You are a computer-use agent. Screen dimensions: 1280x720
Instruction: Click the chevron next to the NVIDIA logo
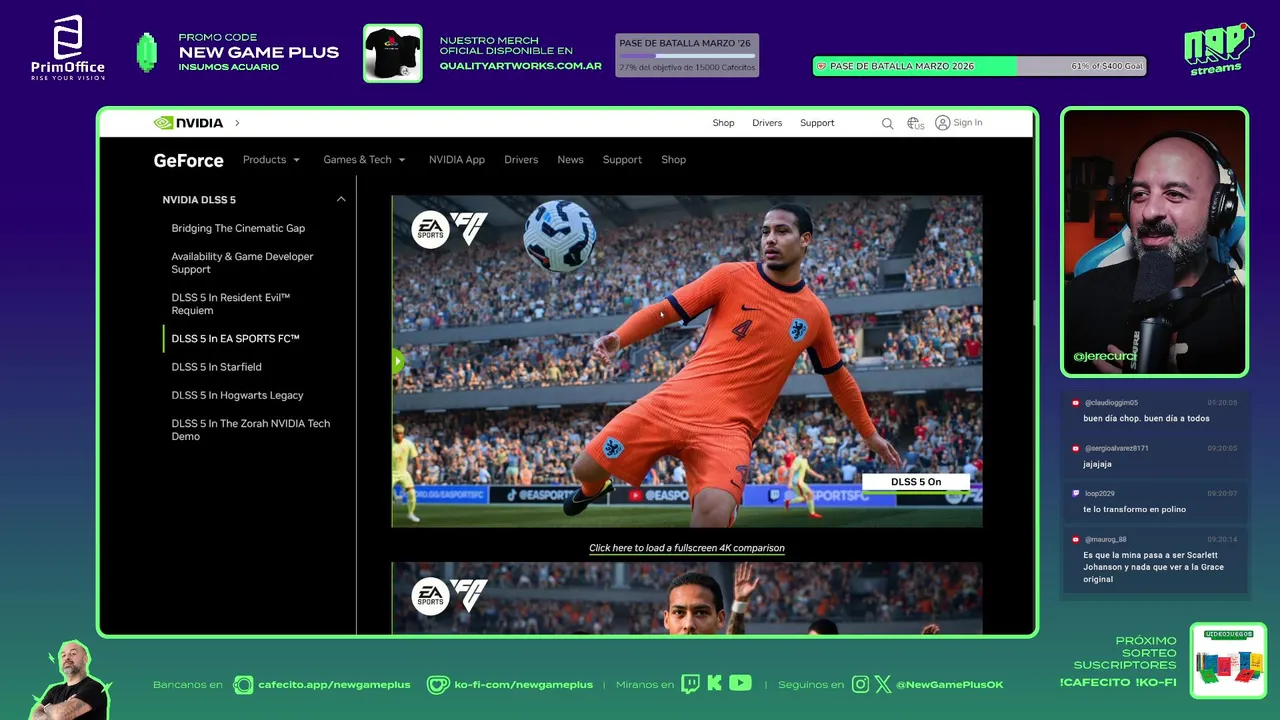pos(237,123)
